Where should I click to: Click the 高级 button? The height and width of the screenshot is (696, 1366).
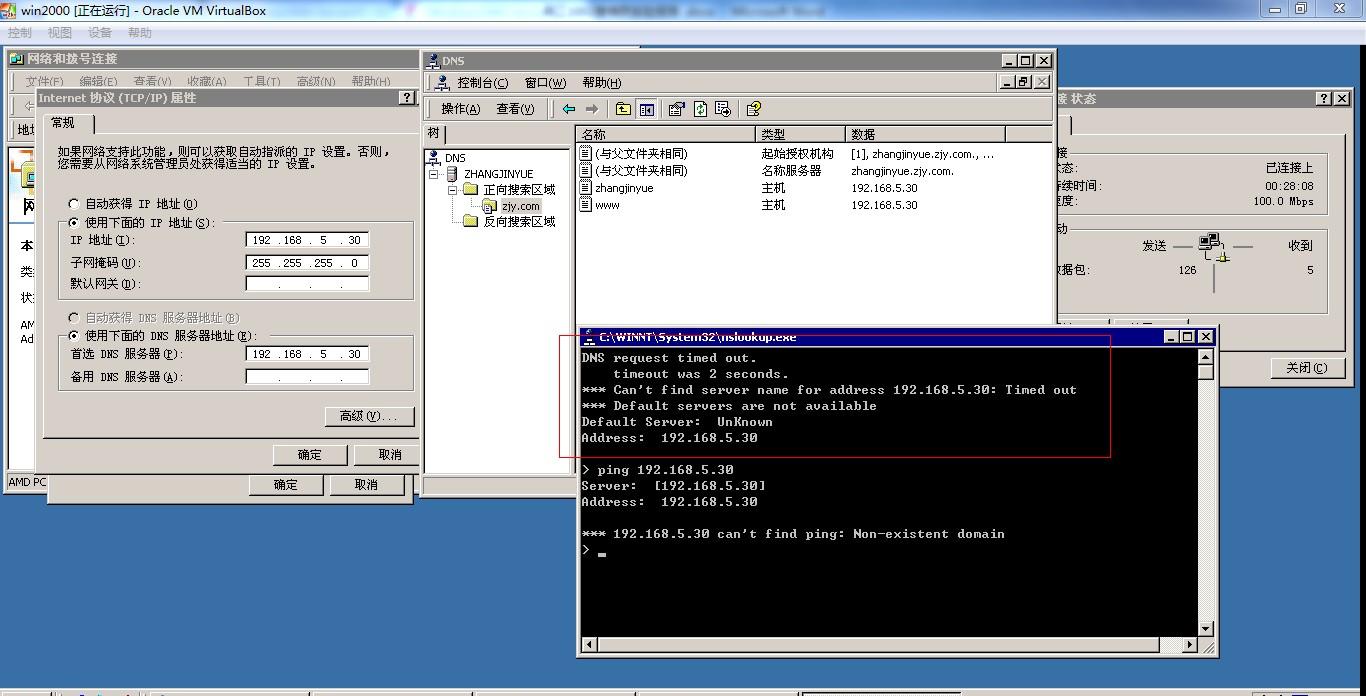tap(369, 416)
